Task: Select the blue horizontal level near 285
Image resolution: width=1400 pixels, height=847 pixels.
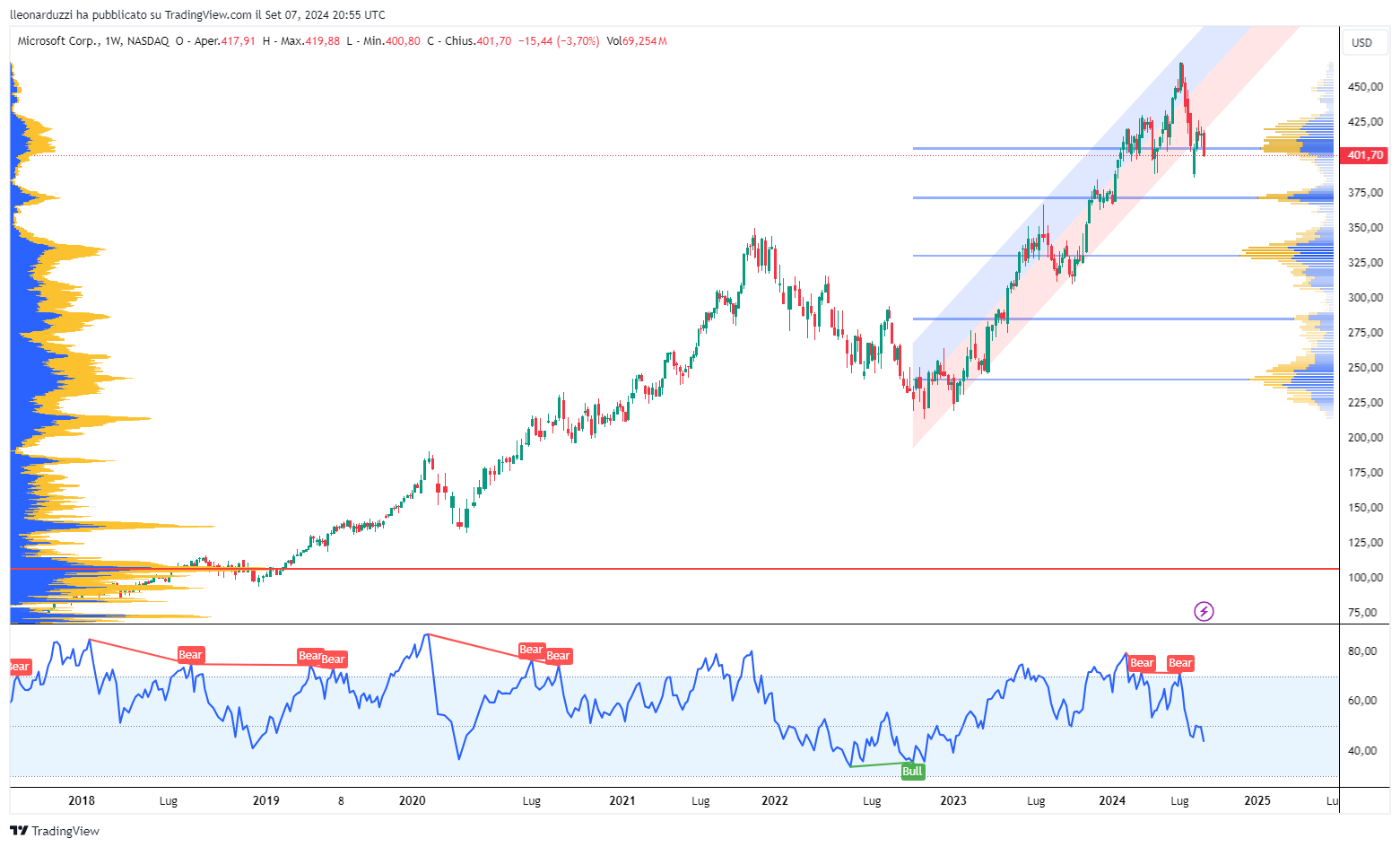Action: (1103, 319)
